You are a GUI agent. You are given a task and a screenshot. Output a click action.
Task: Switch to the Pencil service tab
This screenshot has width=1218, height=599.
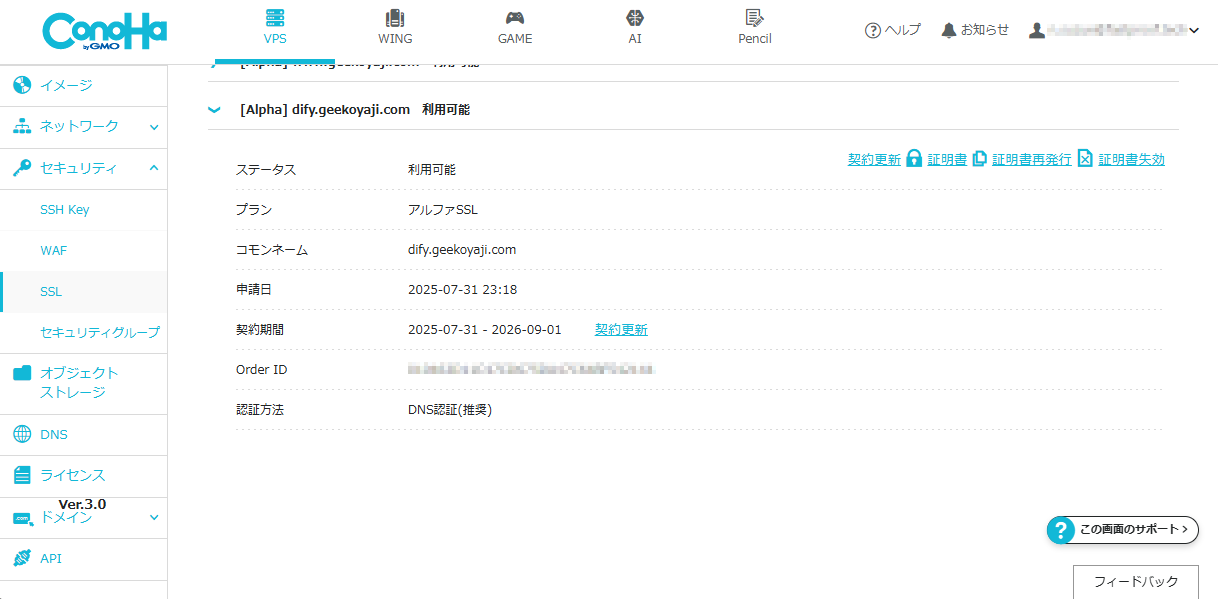coord(755,28)
